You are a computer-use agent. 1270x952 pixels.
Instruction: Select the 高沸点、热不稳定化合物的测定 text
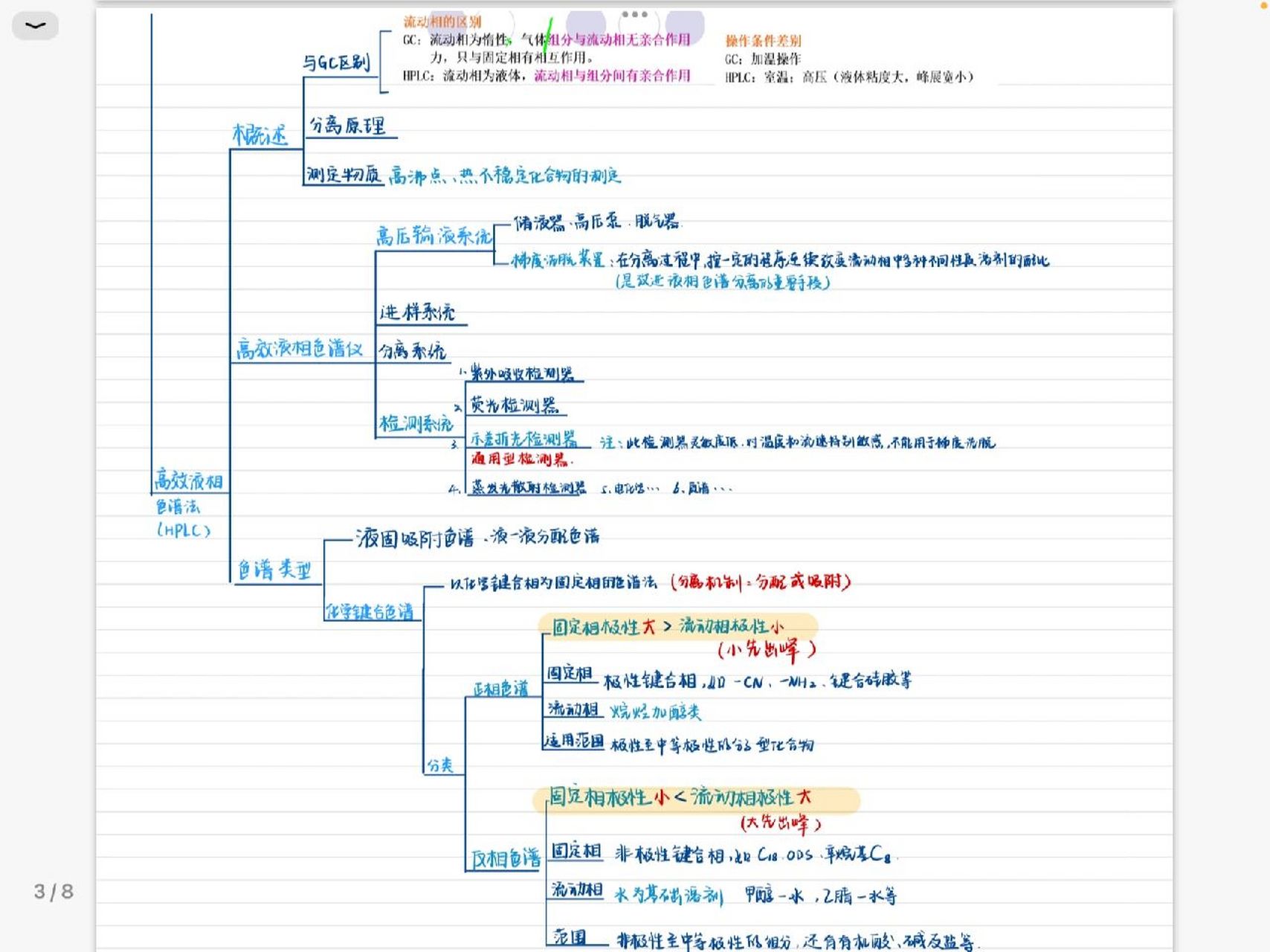[x=505, y=176]
